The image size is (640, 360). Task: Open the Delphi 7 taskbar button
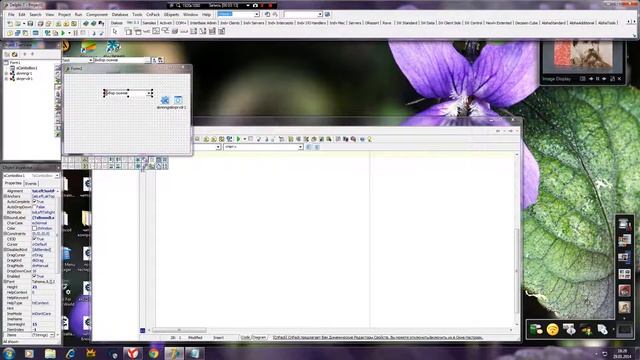coord(174,353)
